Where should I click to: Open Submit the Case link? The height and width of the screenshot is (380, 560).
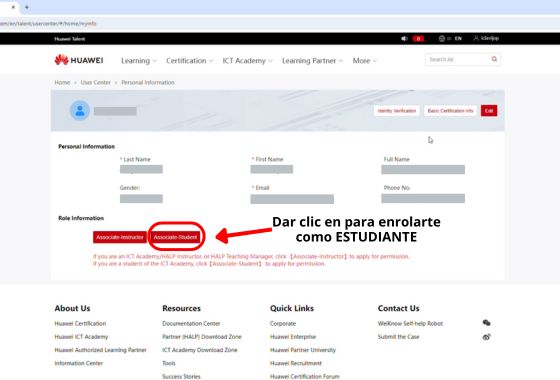399,336
